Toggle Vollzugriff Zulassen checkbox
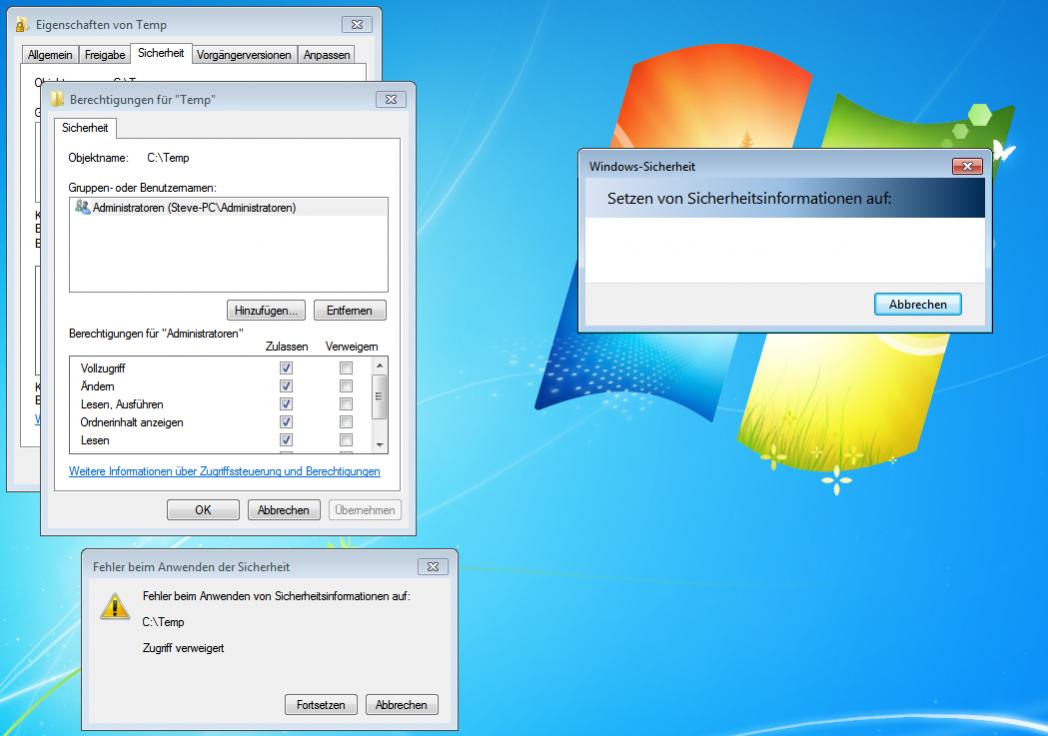This screenshot has width=1048, height=736. click(286, 368)
